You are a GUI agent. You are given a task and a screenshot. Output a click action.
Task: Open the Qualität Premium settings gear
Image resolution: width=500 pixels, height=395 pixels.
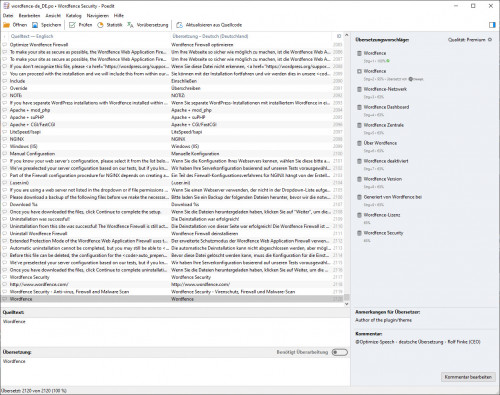point(490,40)
